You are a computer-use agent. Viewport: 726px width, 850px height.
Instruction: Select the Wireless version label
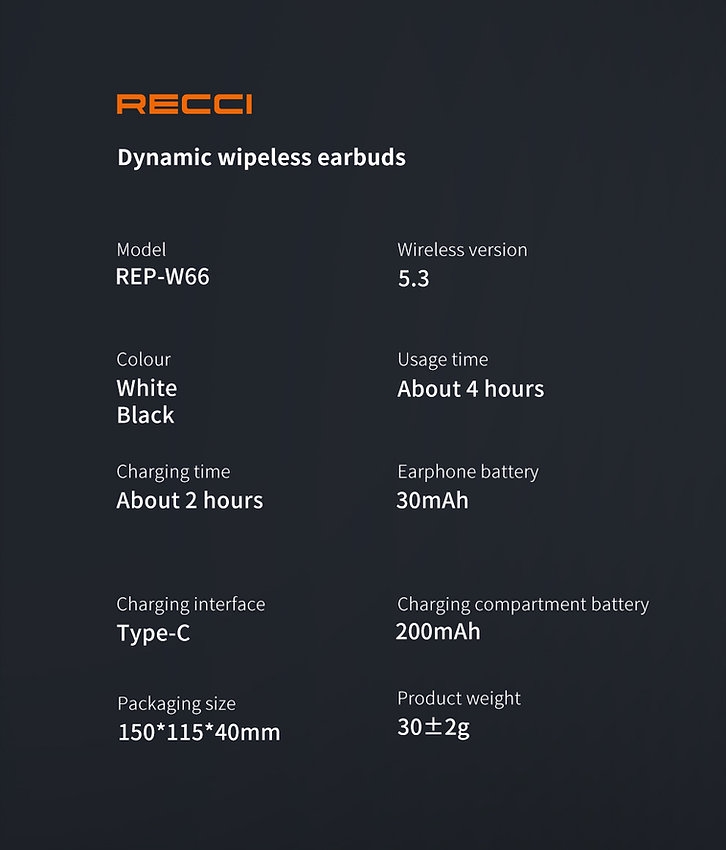pos(462,249)
